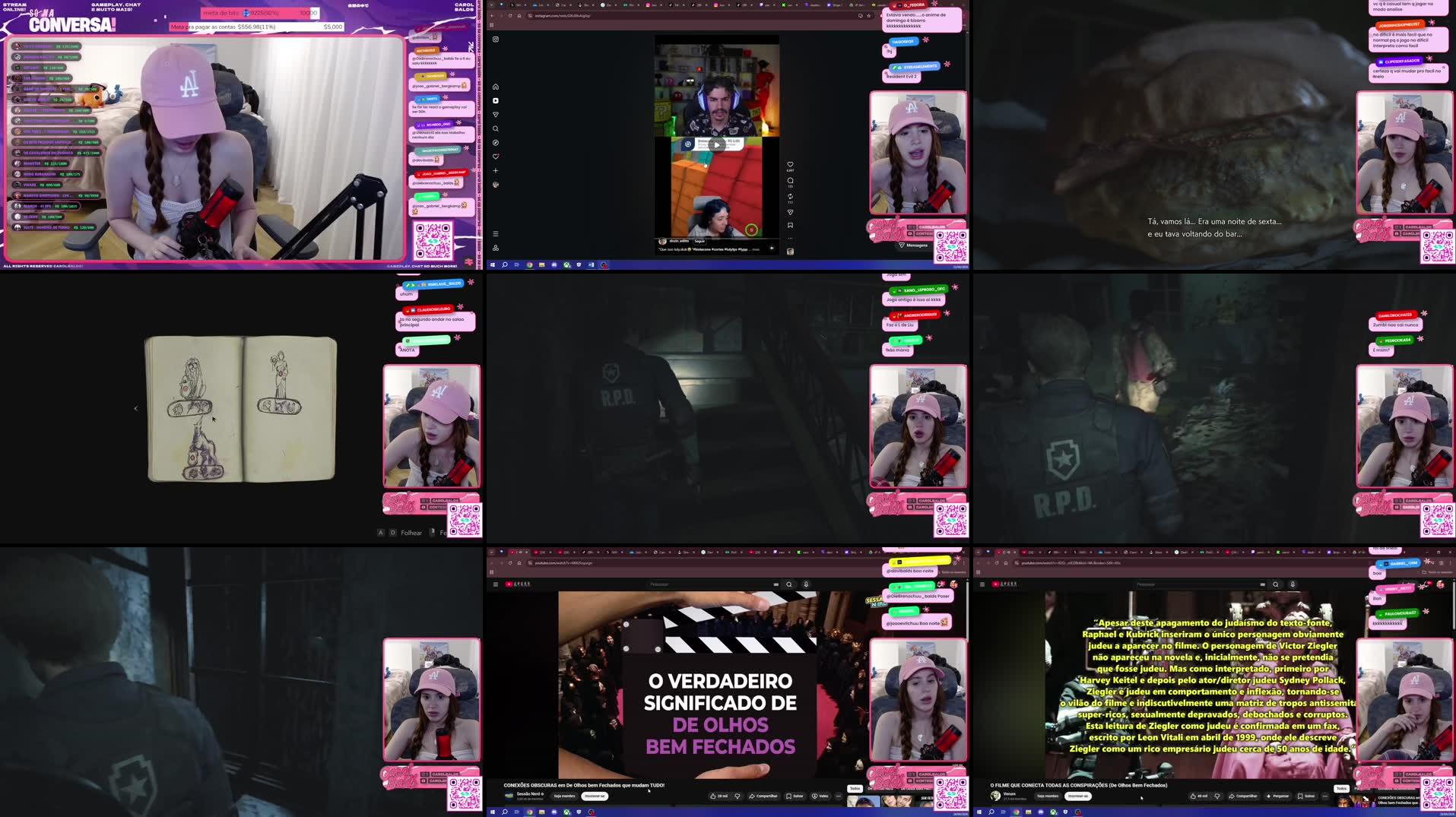The height and width of the screenshot is (817, 1456).
Task: Open Instagram search from sidebar
Action: (x=495, y=128)
